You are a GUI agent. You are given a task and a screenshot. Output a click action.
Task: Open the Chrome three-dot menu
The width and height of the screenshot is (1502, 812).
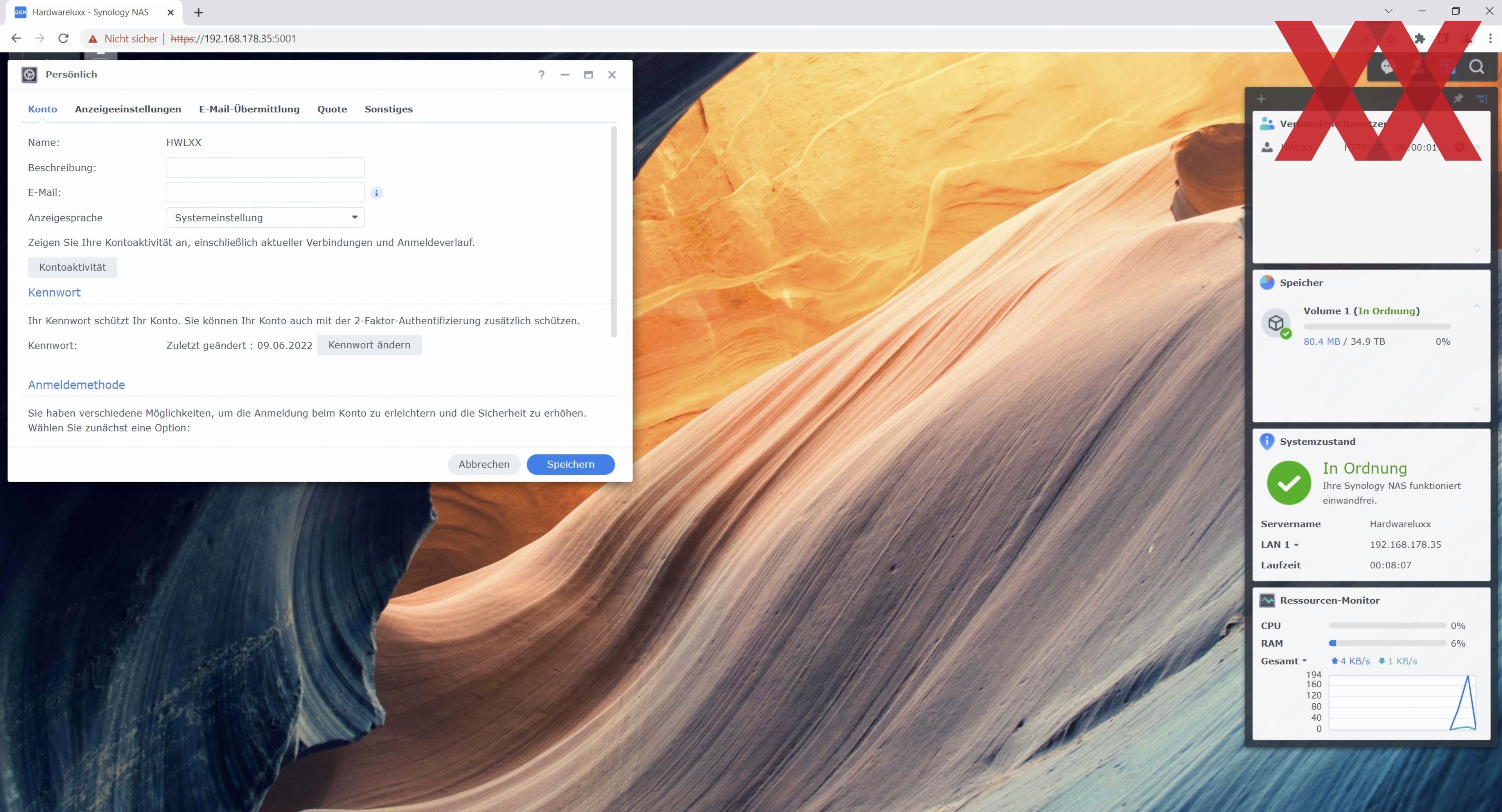point(1490,38)
